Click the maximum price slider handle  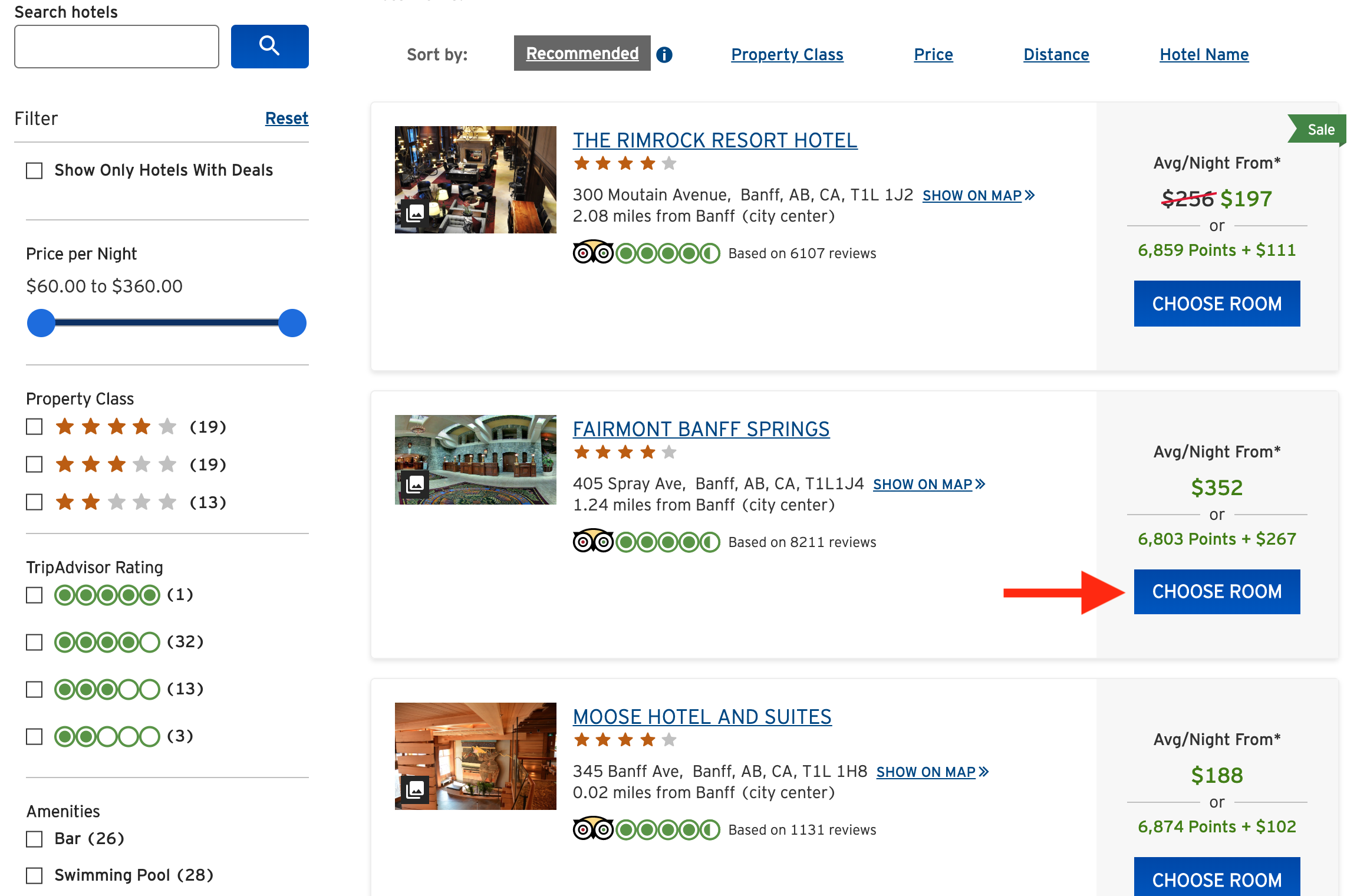(x=292, y=323)
